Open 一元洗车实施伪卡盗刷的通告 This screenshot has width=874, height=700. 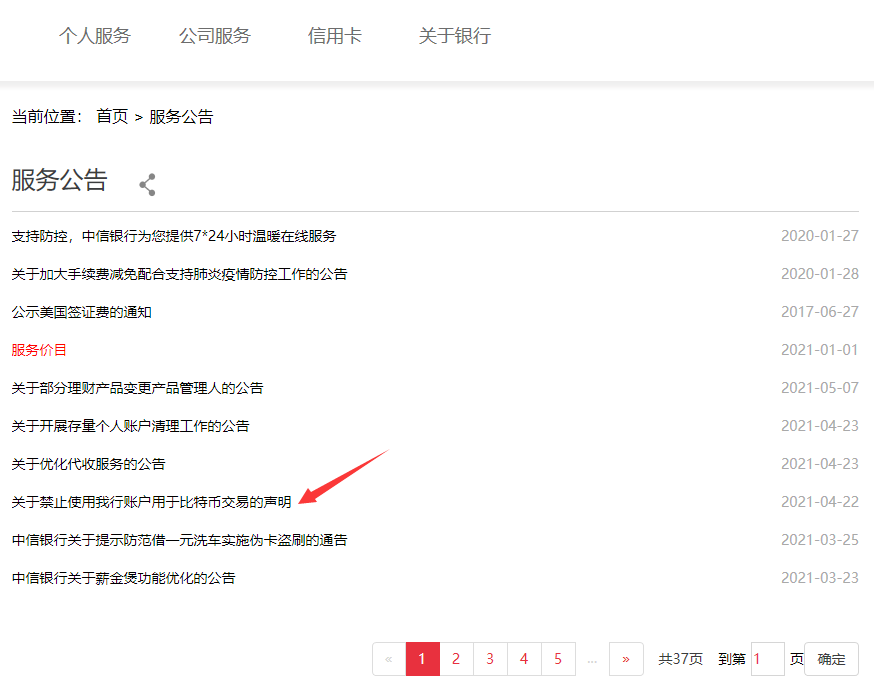pos(179,540)
